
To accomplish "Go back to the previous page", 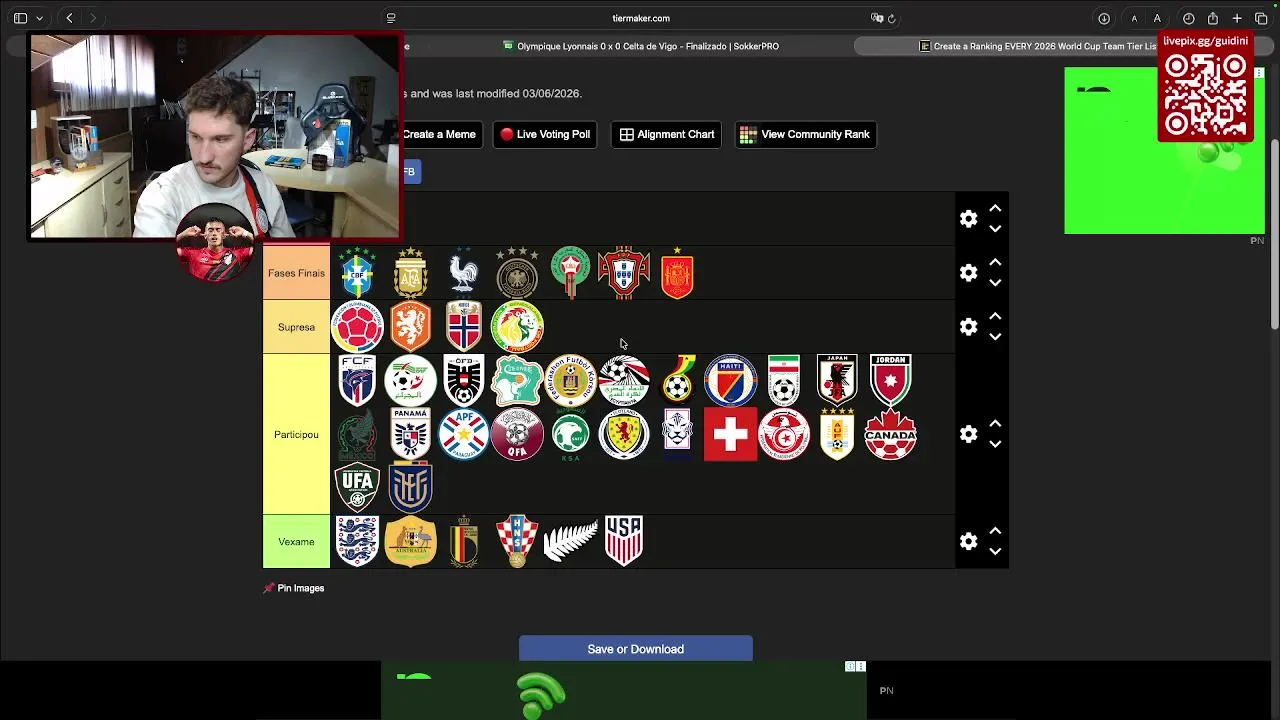I will (69, 18).
